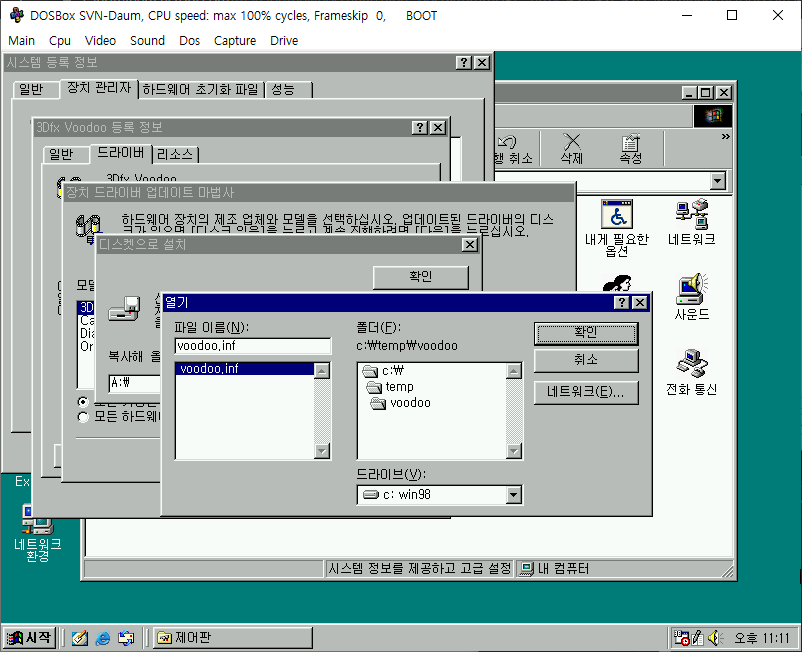This screenshot has height=652, width=802.
Task: Open the 드라이브 drive dropdown
Action: 514,494
